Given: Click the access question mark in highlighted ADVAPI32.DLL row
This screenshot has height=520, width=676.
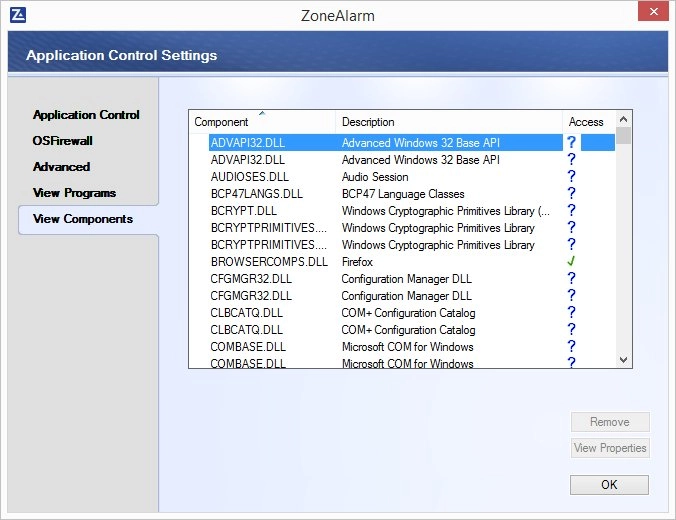Looking at the screenshot, I should tap(571, 142).
